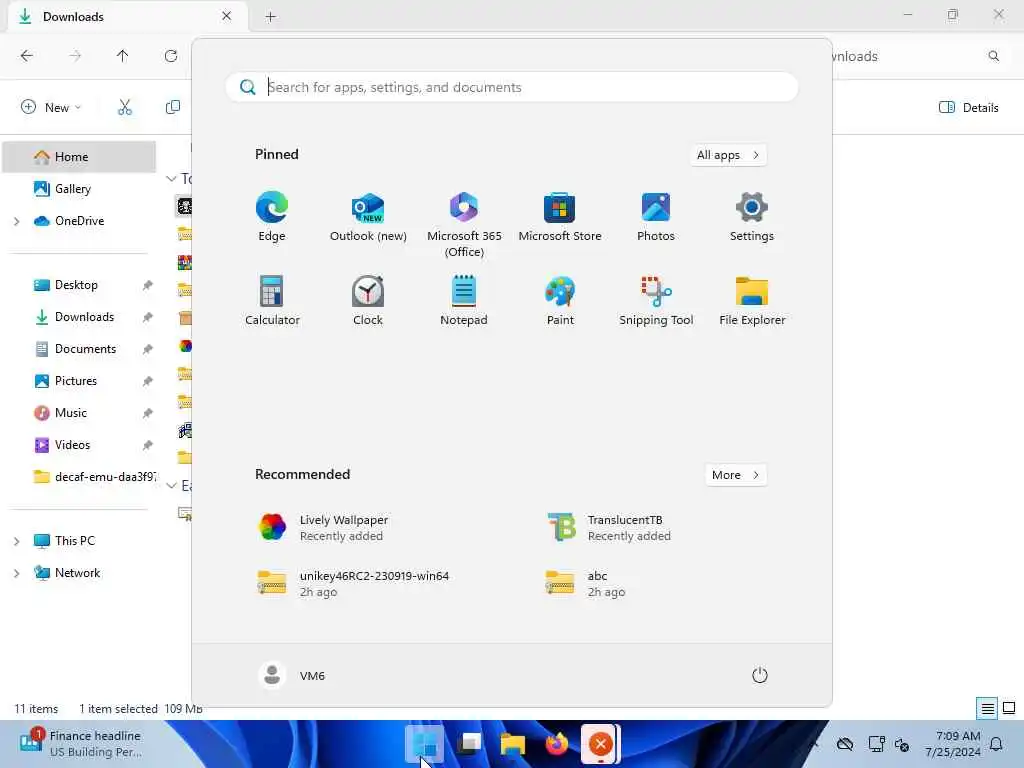Focus the Start menu search box

coord(512,87)
